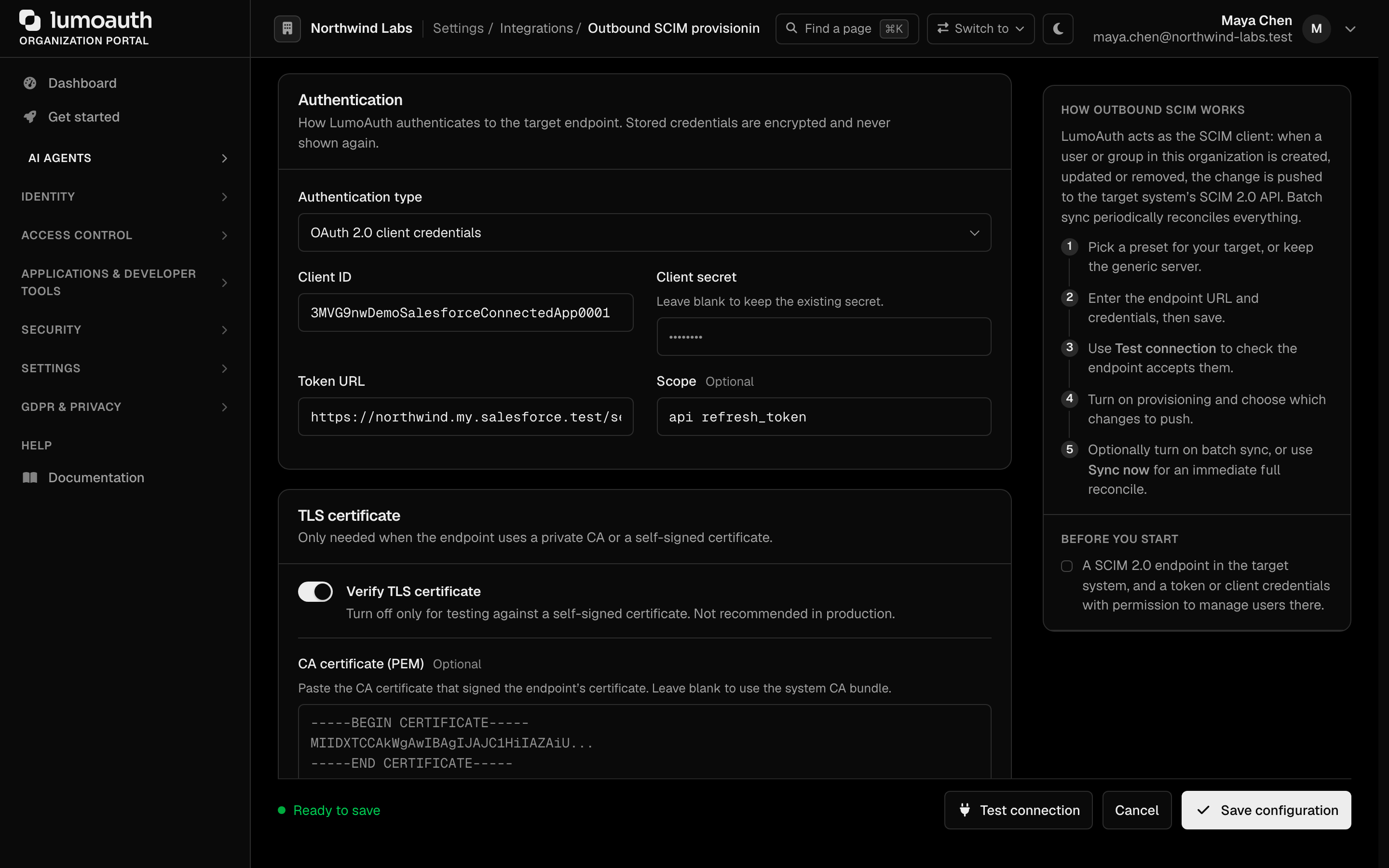Open Documentation book item
Screen dimensions: 1389x868
point(96,477)
